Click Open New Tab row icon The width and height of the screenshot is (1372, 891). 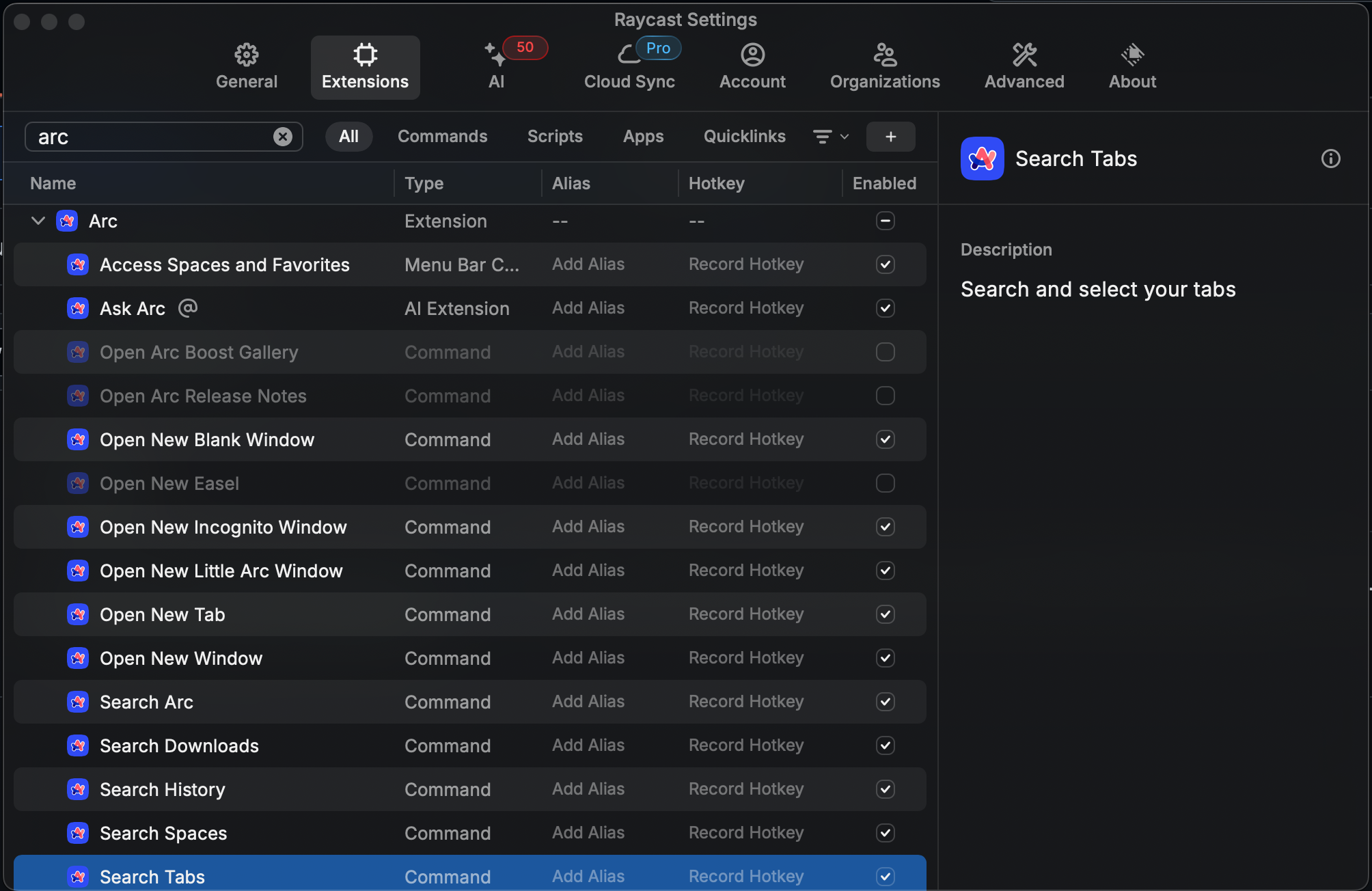point(78,614)
